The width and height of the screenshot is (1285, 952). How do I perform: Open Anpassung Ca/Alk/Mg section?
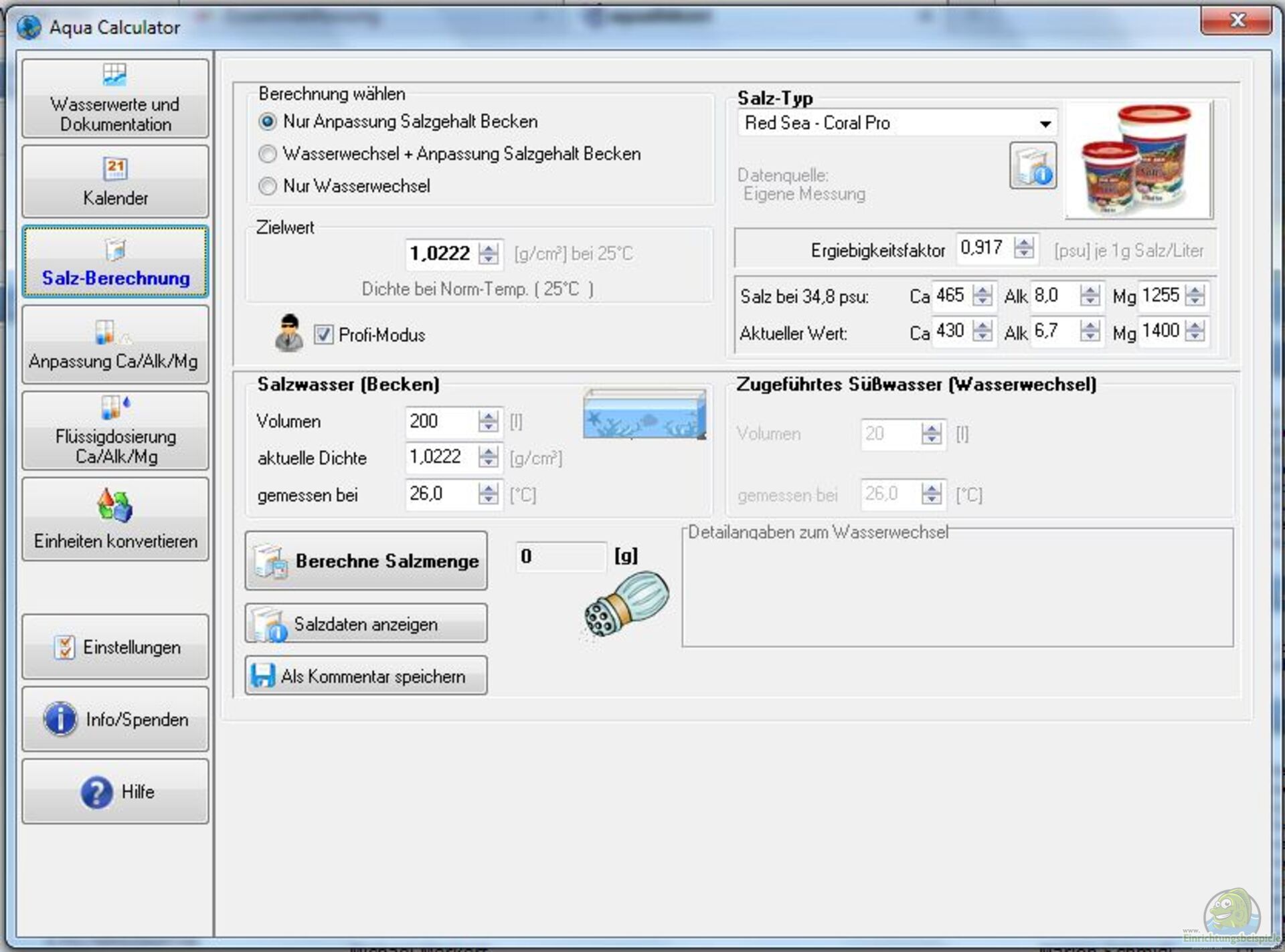[115, 345]
